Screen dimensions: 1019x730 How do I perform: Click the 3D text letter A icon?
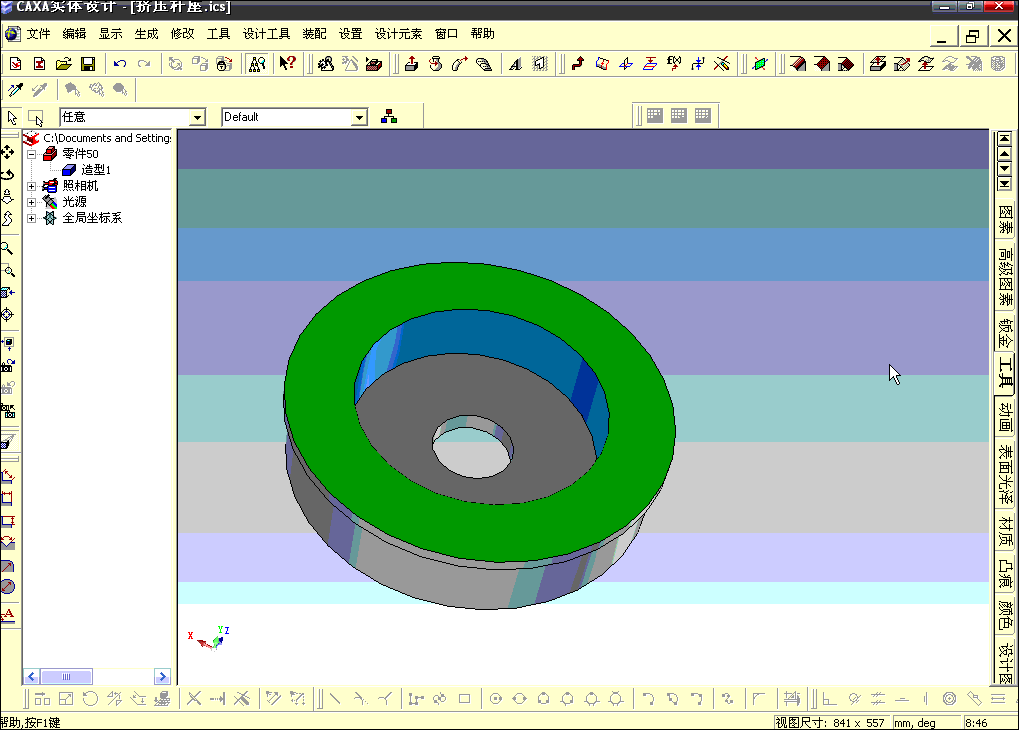(x=515, y=64)
